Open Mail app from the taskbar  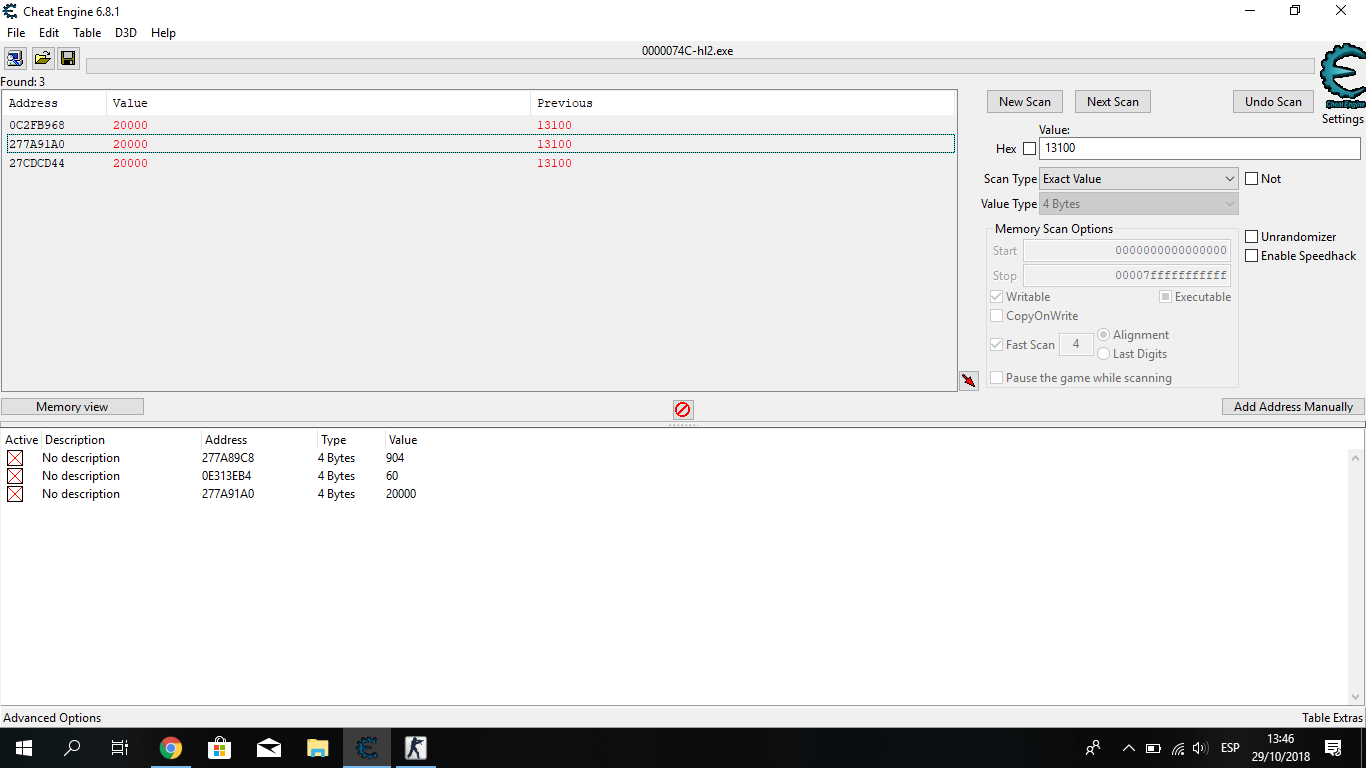[x=268, y=748]
